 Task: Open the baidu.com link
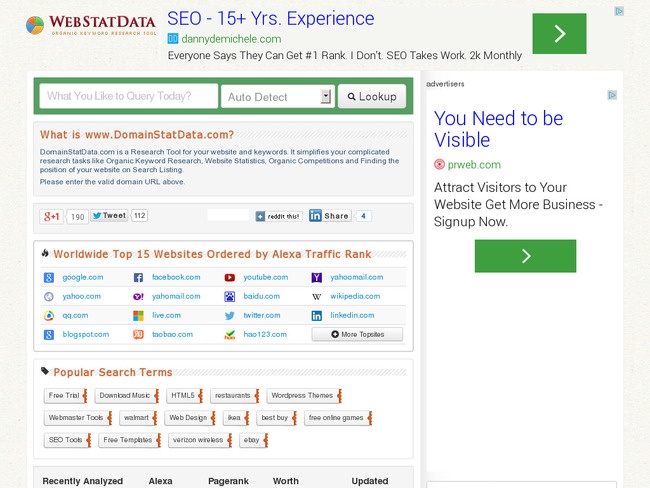point(262,296)
